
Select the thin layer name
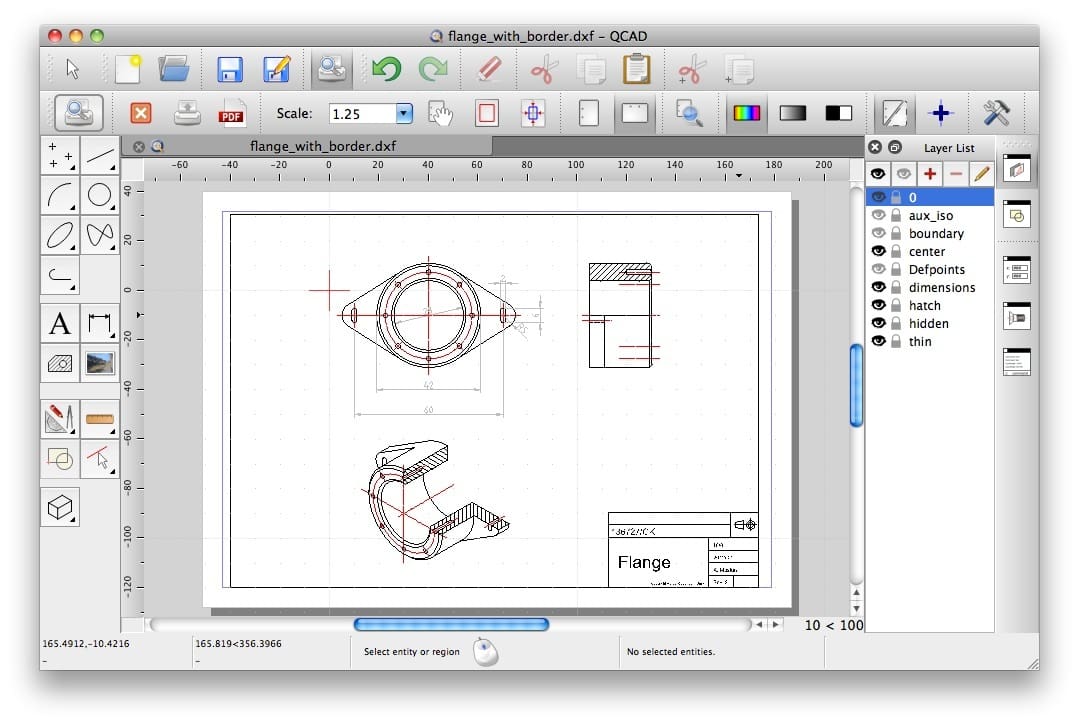point(920,341)
